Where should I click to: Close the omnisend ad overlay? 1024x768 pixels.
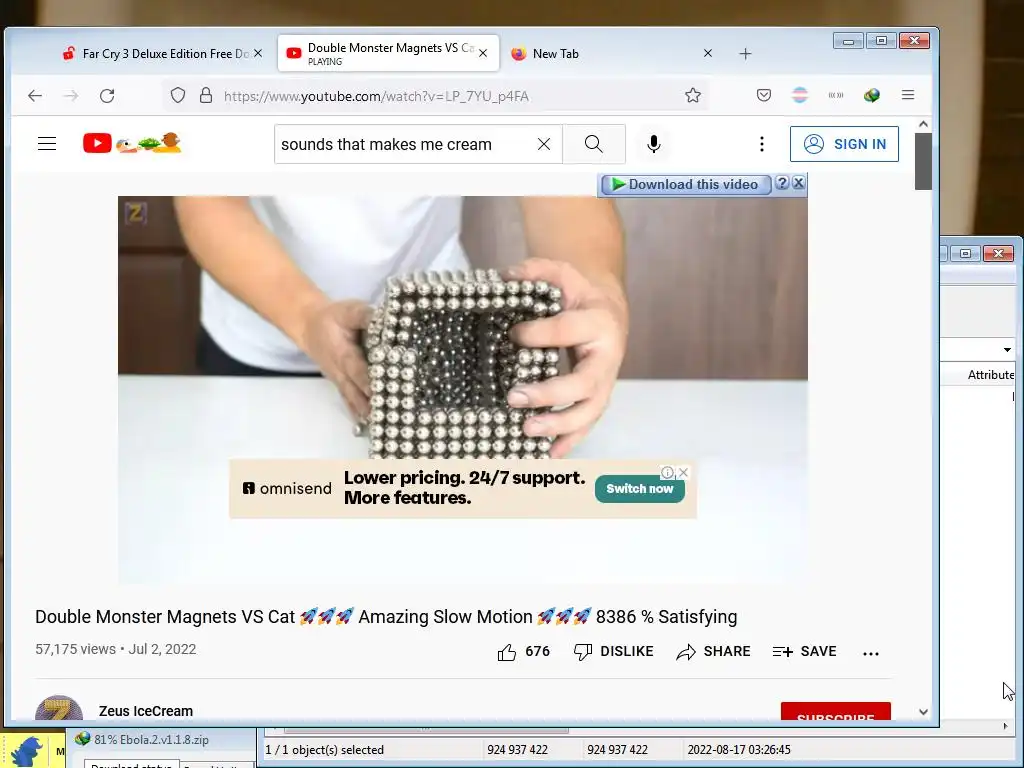684,472
